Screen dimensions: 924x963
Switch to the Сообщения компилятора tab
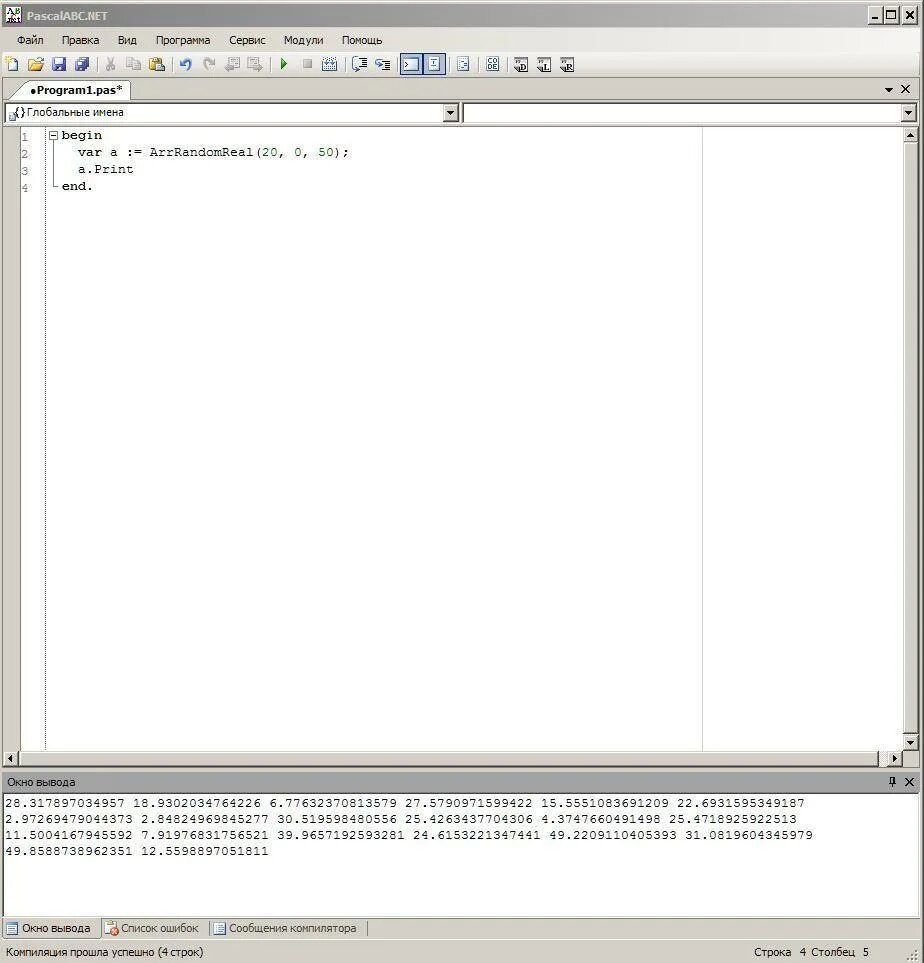286,928
